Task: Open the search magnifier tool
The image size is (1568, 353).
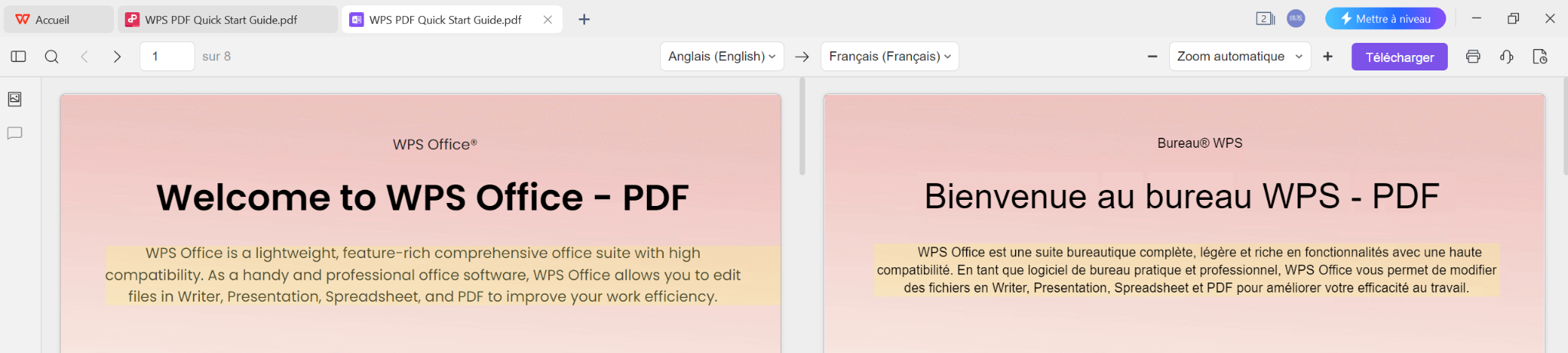Action: click(x=51, y=57)
